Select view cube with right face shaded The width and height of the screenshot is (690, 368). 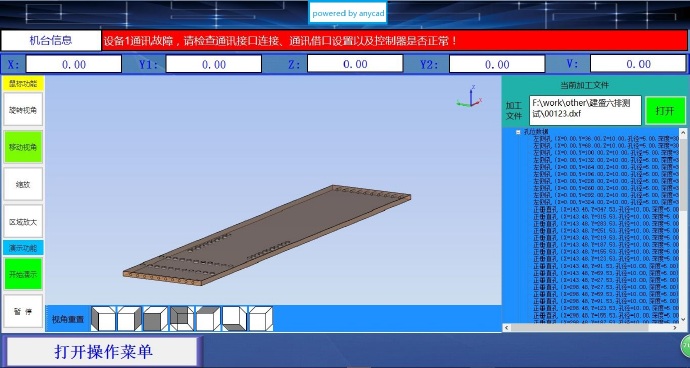click(x=129, y=319)
